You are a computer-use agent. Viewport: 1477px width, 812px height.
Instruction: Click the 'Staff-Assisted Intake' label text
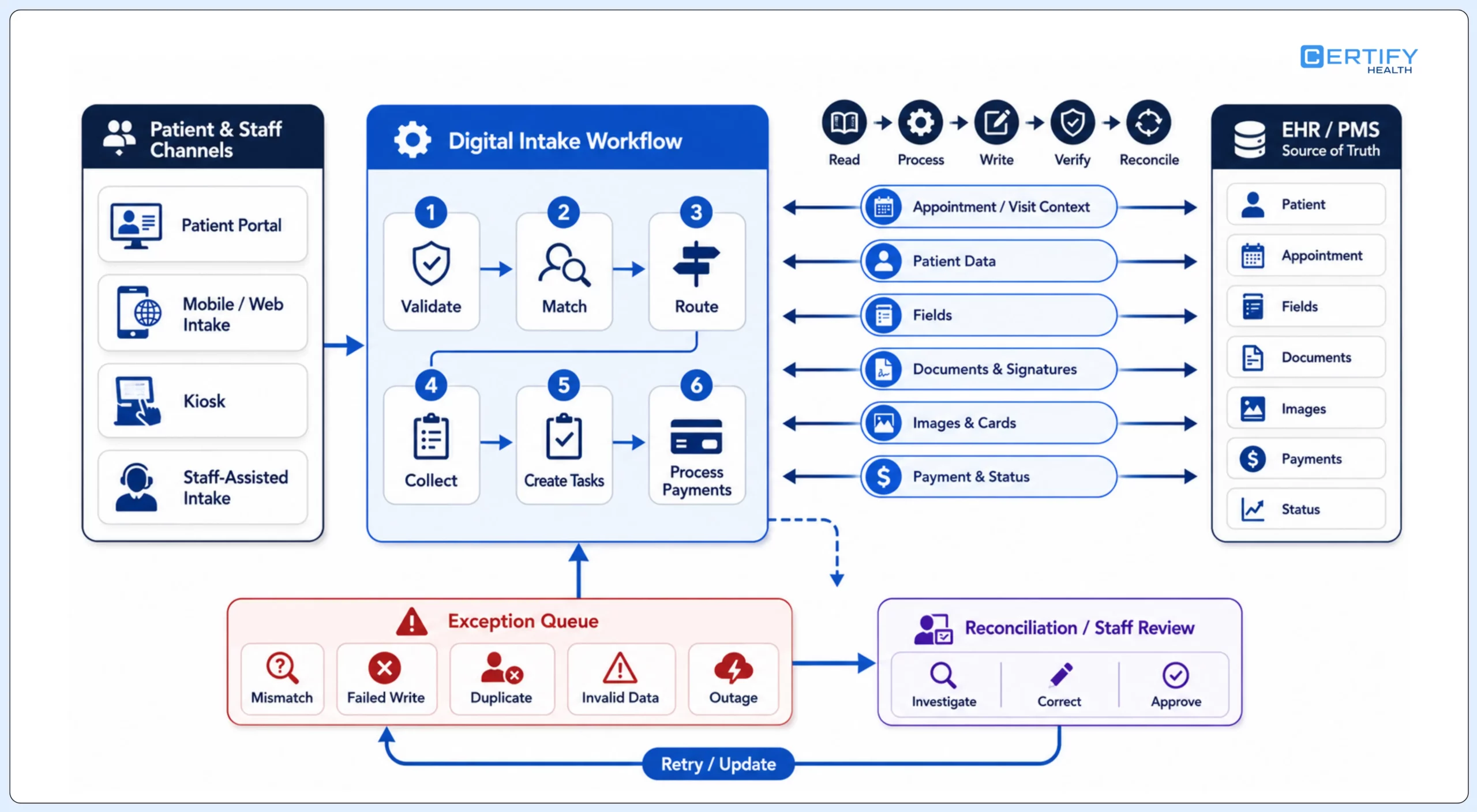pyautogui.click(x=235, y=487)
